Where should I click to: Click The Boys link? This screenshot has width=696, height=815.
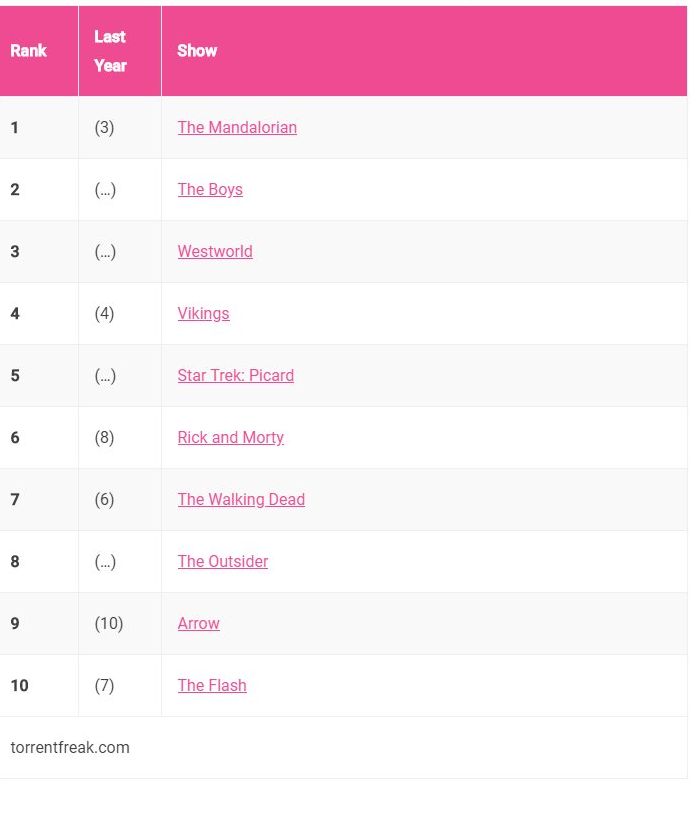pos(210,189)
